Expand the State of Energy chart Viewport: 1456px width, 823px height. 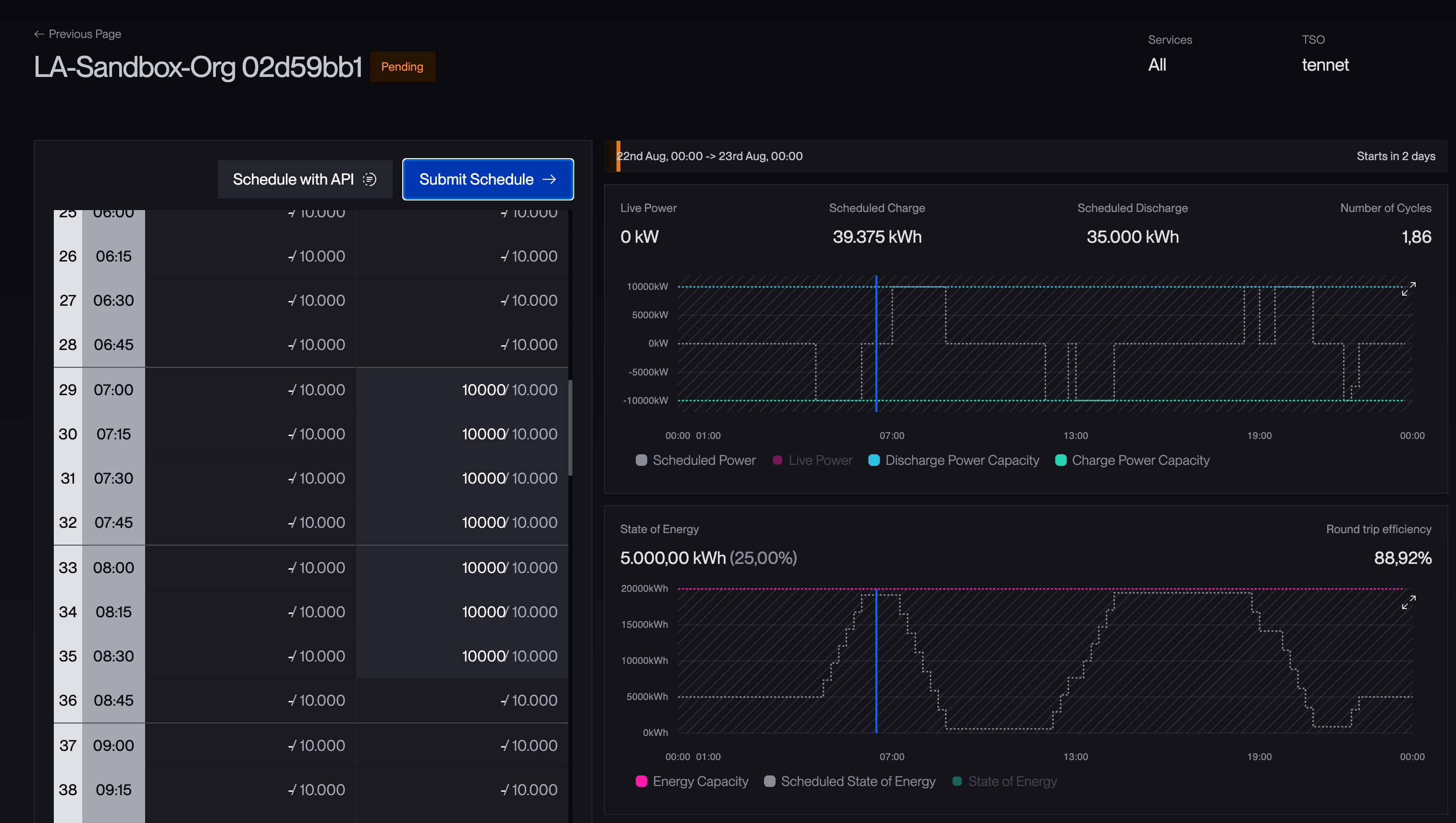coord(1408,602)
